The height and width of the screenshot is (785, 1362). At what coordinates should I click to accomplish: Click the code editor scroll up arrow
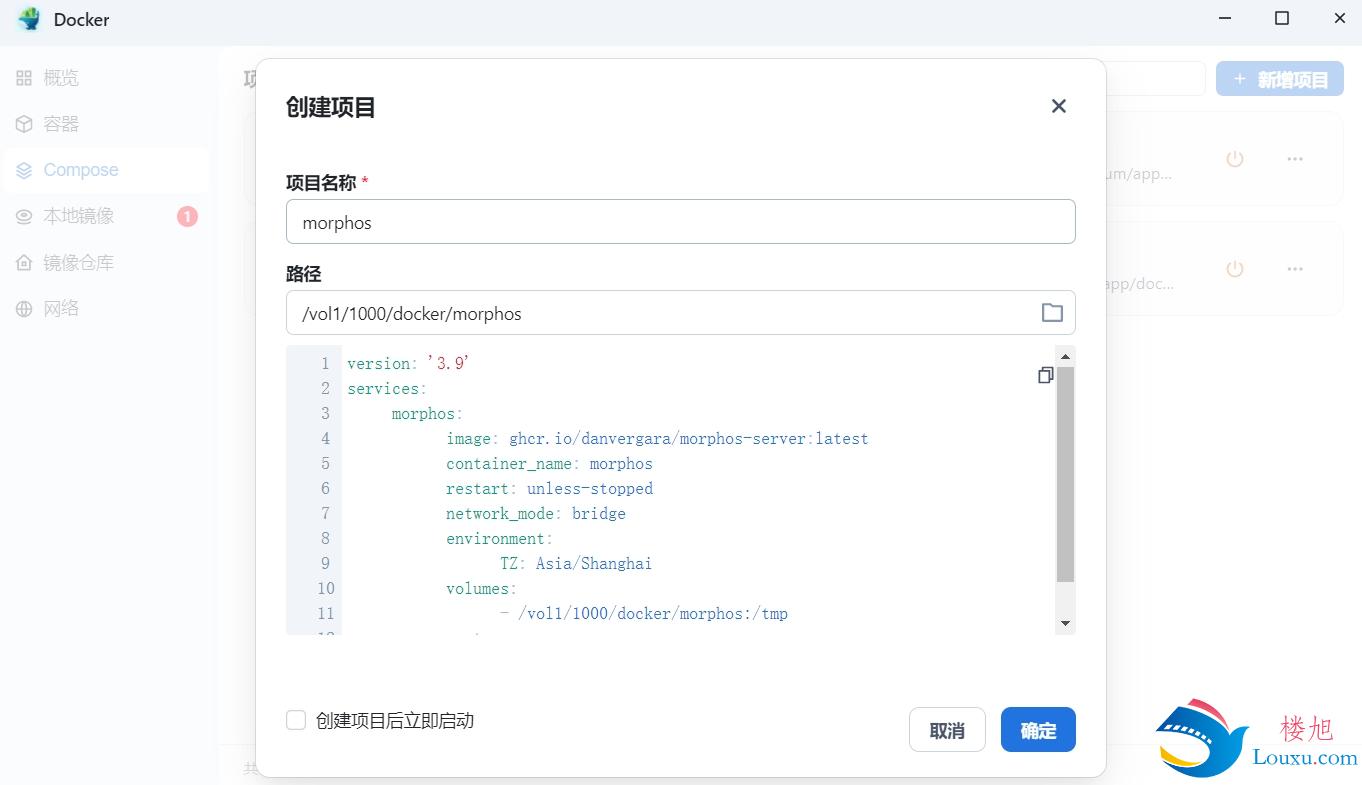[1065, 356]
